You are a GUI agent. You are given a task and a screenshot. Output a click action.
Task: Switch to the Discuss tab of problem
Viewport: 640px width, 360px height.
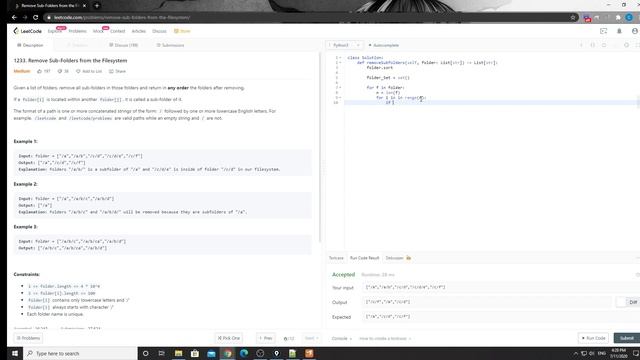coord(124,45)
